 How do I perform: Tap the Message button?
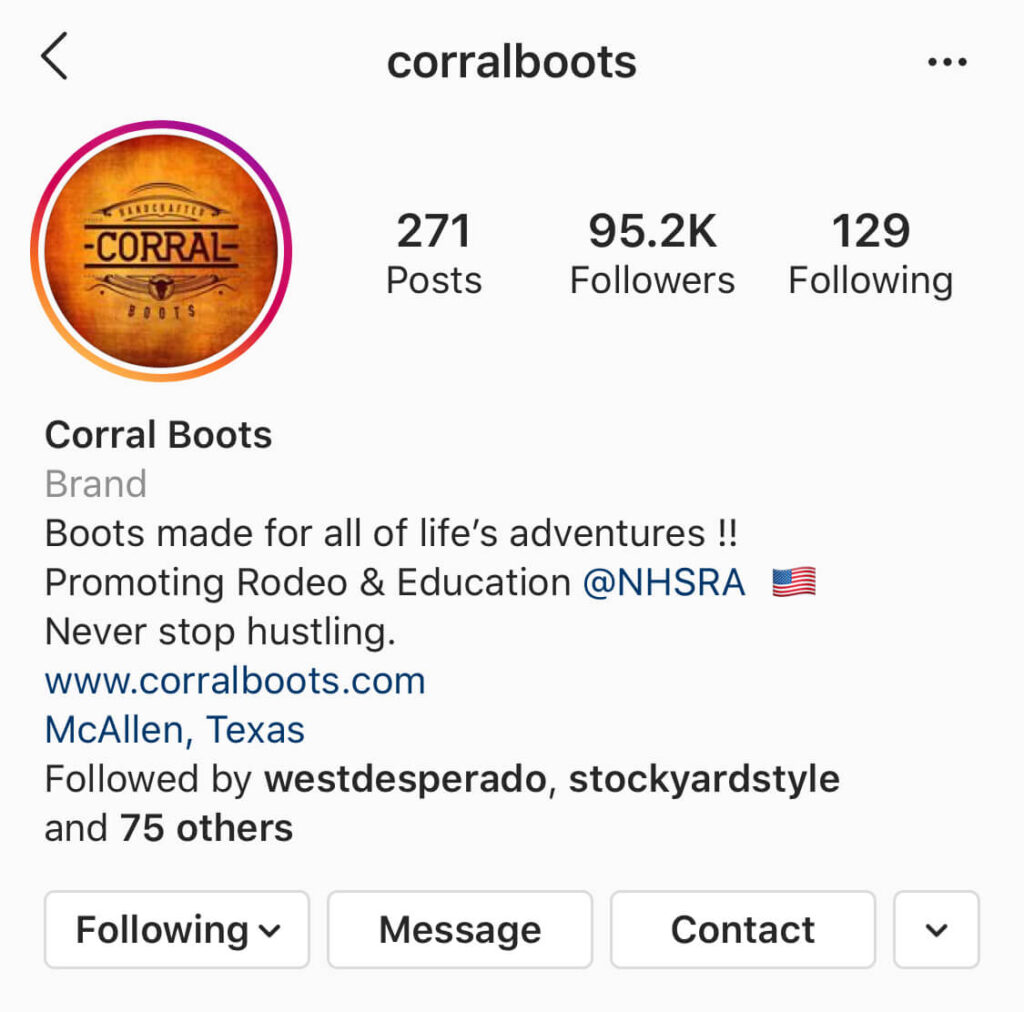(x=460, y=929)
